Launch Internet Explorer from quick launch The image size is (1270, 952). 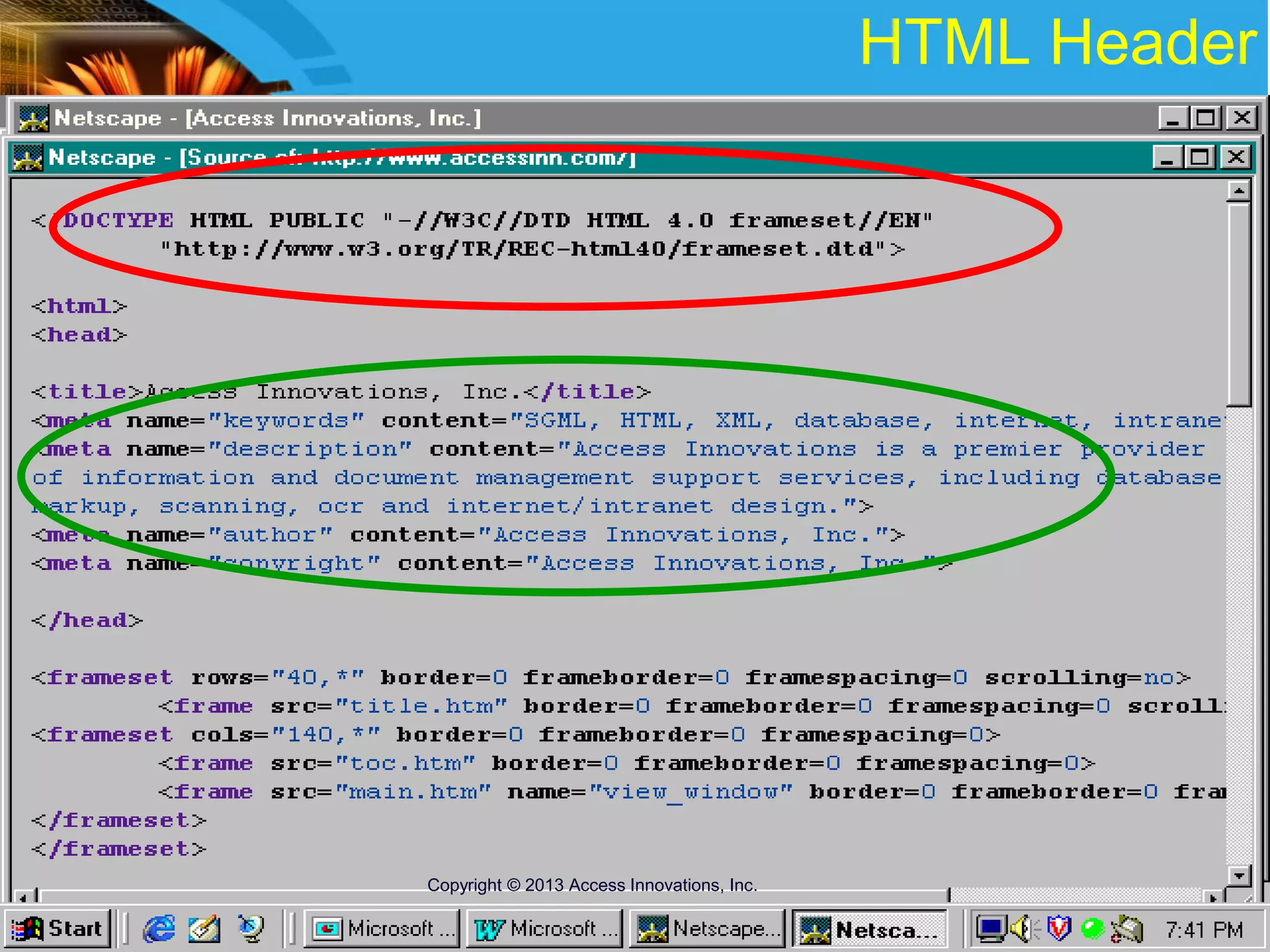point(159,928)
